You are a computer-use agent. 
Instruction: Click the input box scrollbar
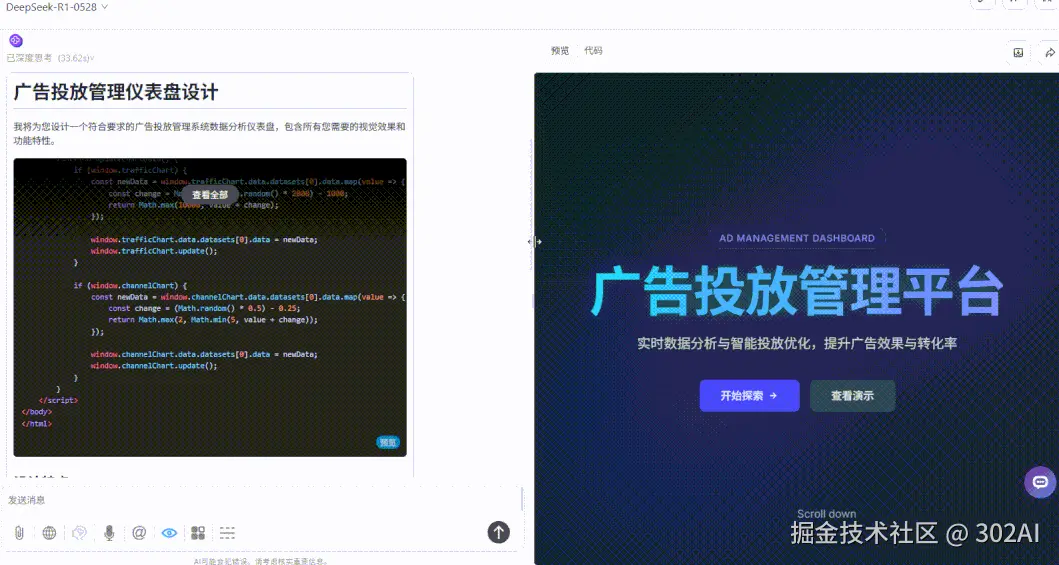click(522, 500)
